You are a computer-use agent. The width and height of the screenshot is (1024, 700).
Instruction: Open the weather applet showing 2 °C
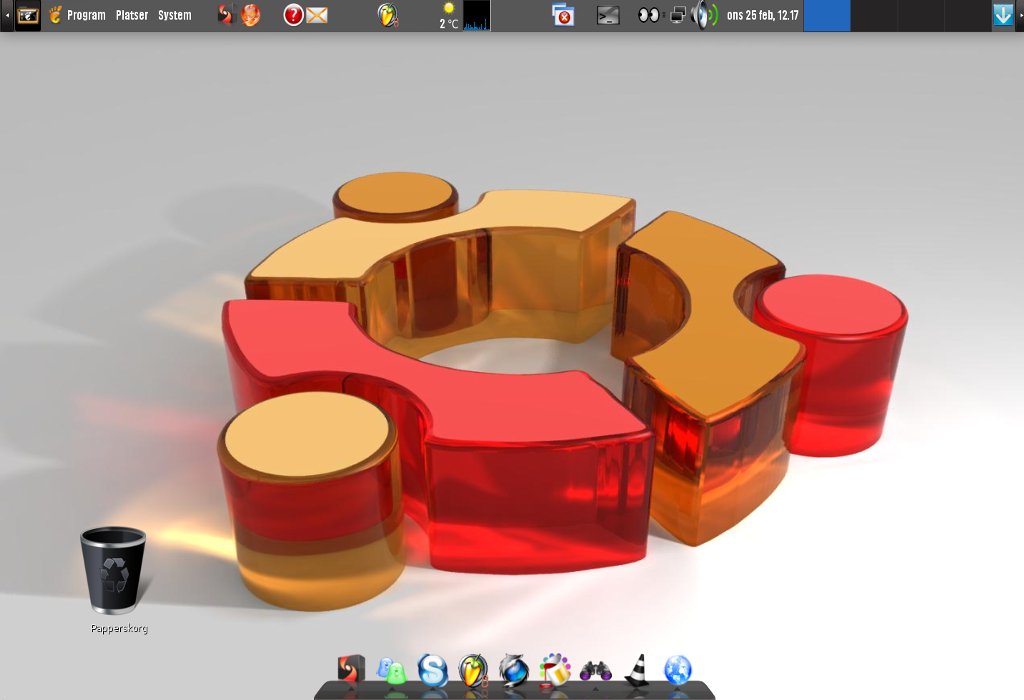[x=449, y=16]
